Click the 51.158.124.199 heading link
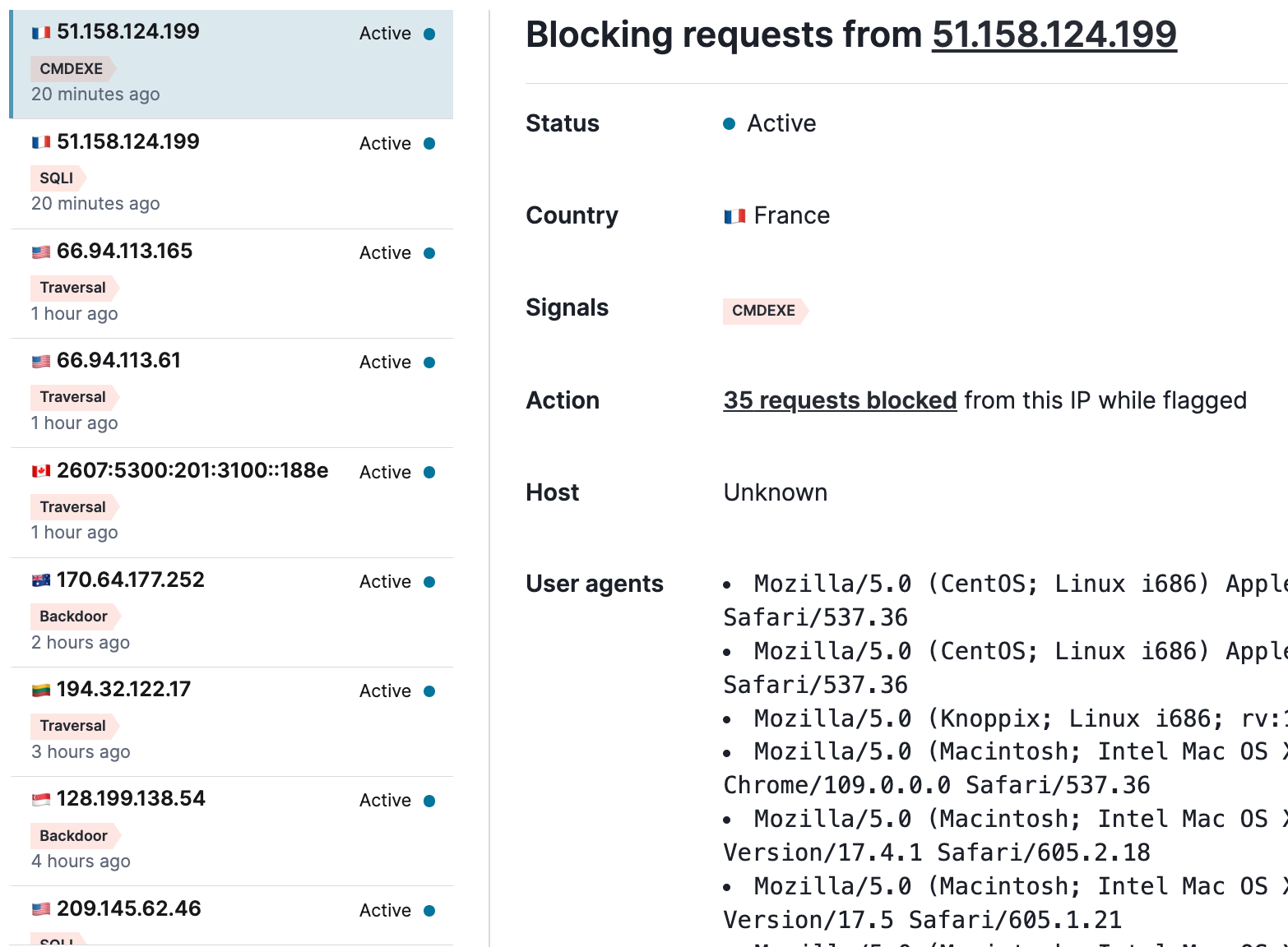The width and height of the screenshot is (1288, 947). tap(1054, 35)
